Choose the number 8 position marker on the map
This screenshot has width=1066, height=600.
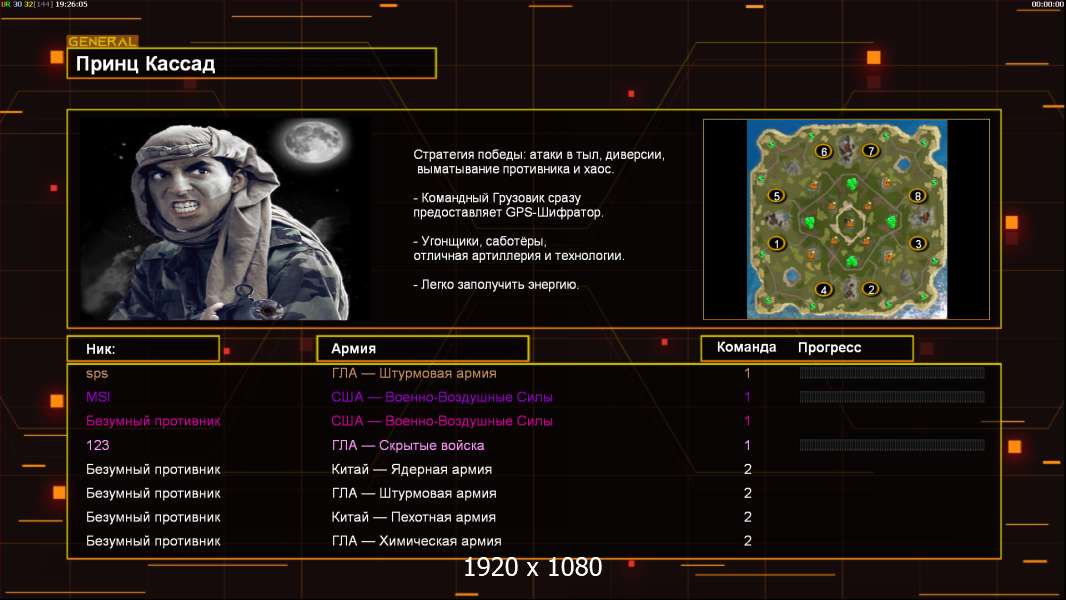coord(916,196)
